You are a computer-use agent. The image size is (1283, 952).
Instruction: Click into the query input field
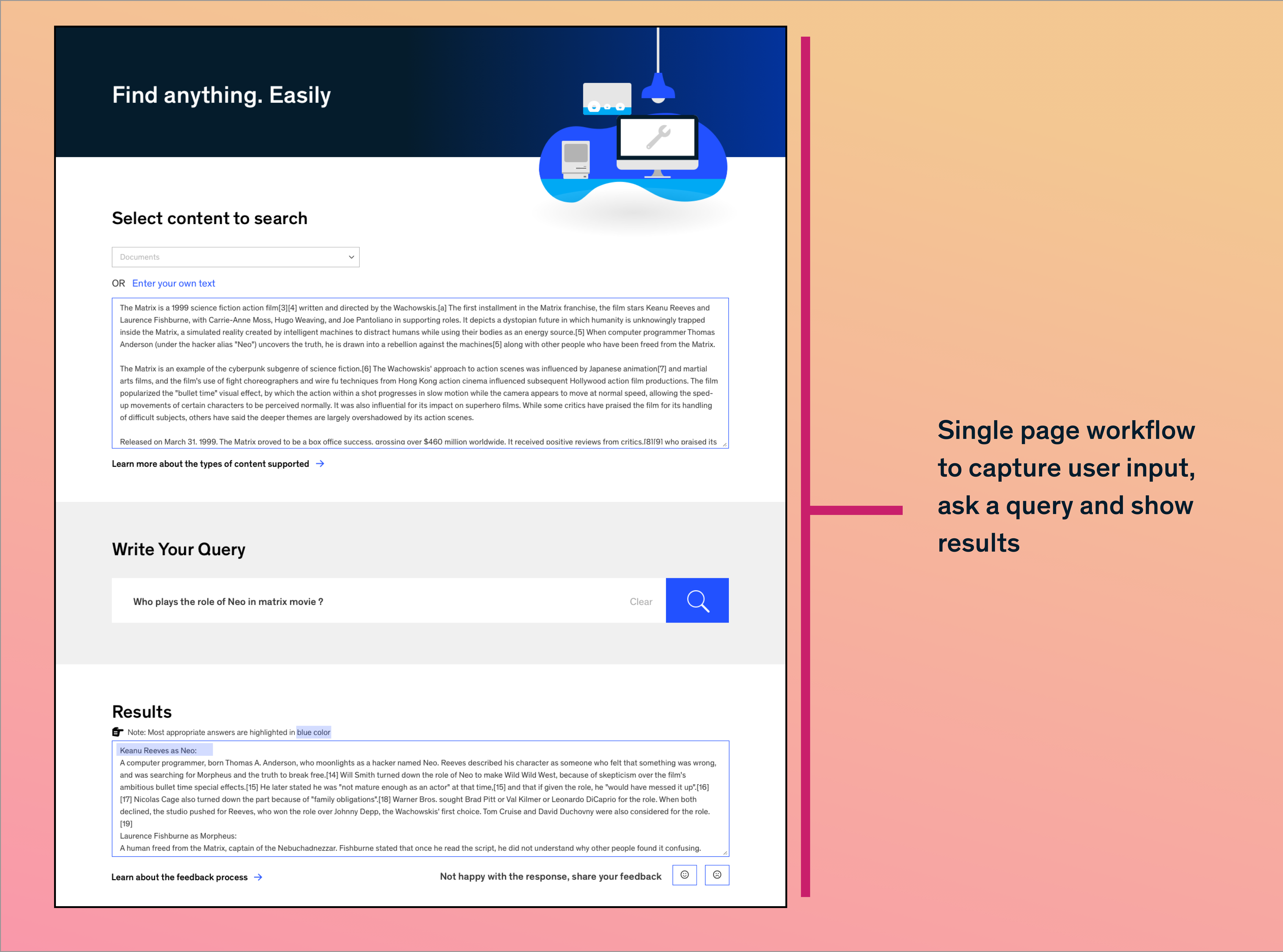tap(389, 600)
